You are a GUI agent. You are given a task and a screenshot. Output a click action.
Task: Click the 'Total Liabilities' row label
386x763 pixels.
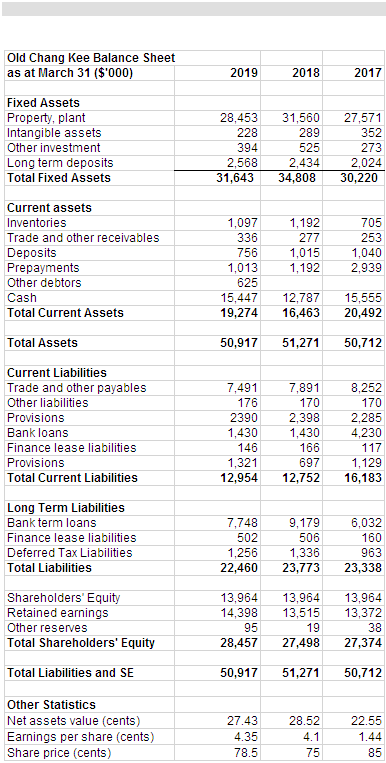[49, 567]
